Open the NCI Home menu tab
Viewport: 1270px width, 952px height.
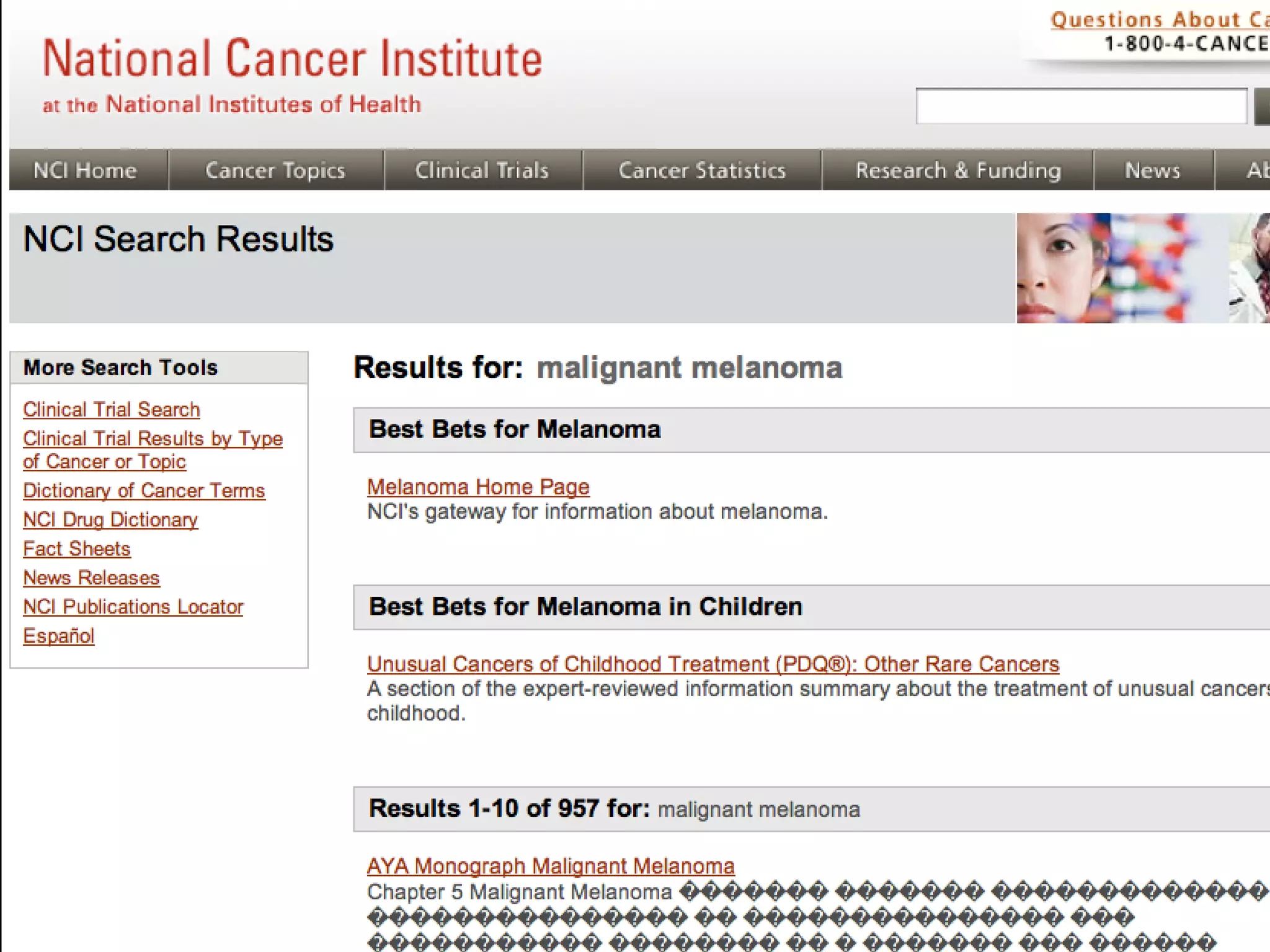[85, 170]
